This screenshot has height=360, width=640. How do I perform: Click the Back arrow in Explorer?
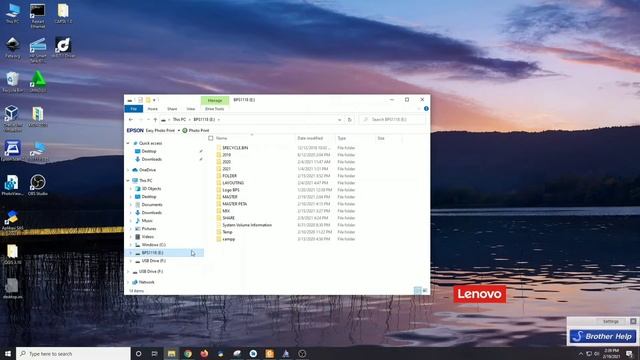coord(131,120)
